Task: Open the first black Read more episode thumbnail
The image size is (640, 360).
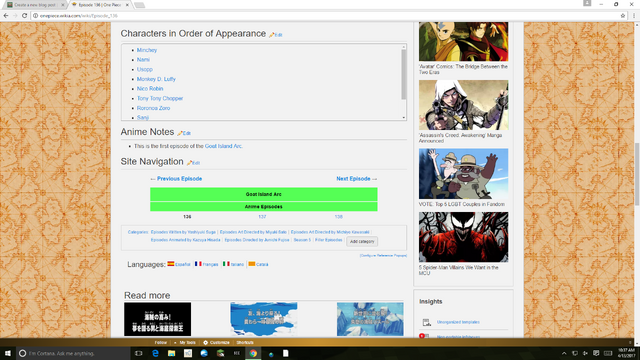Action: pos(158,319)
